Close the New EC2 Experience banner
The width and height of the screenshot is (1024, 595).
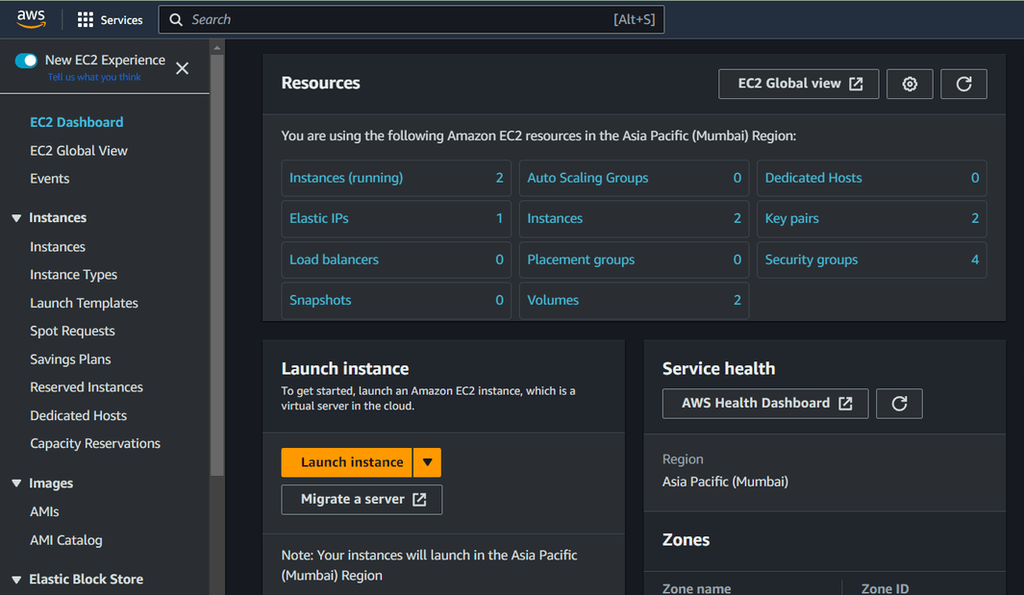pos(182,68)
